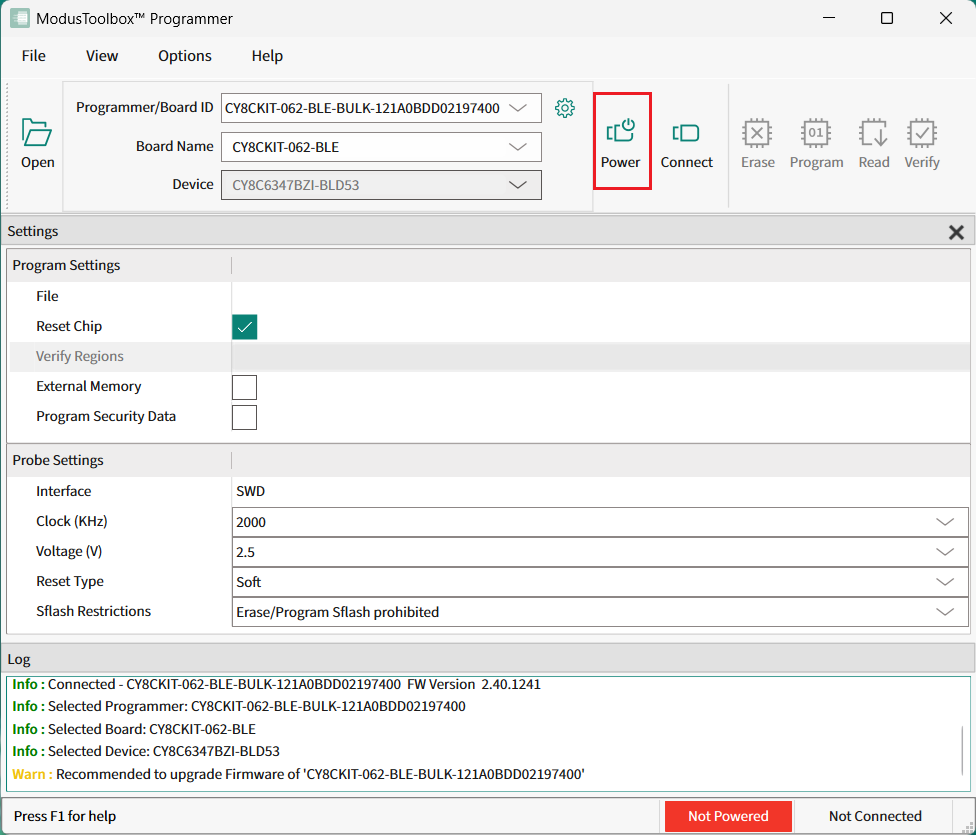Screen dimensions: 977x835
Task: Open the File menu
Action: (x=34, y=56)
